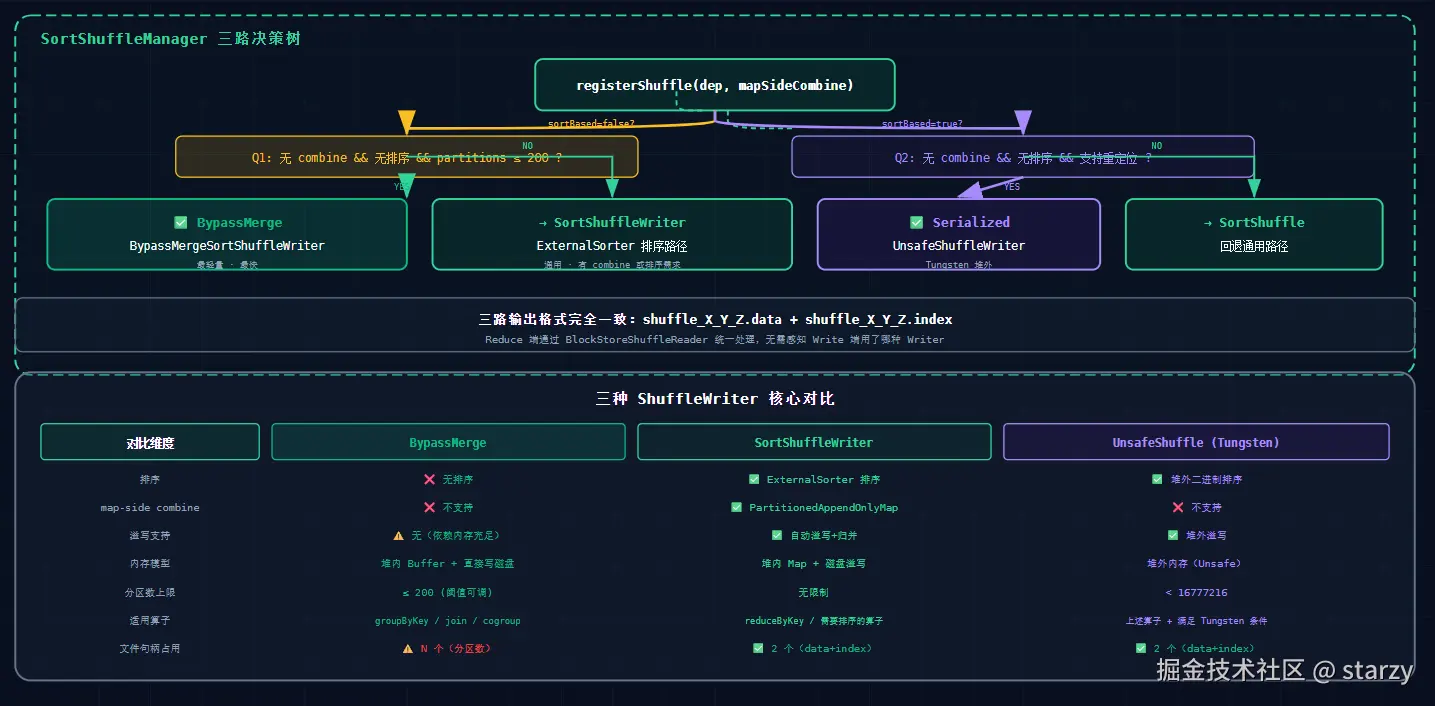The width and height of the screenshot is (1435, 706).
Task: Click the red cross in the BypassMerge map-side combine cell
Action: pos(430,508)
